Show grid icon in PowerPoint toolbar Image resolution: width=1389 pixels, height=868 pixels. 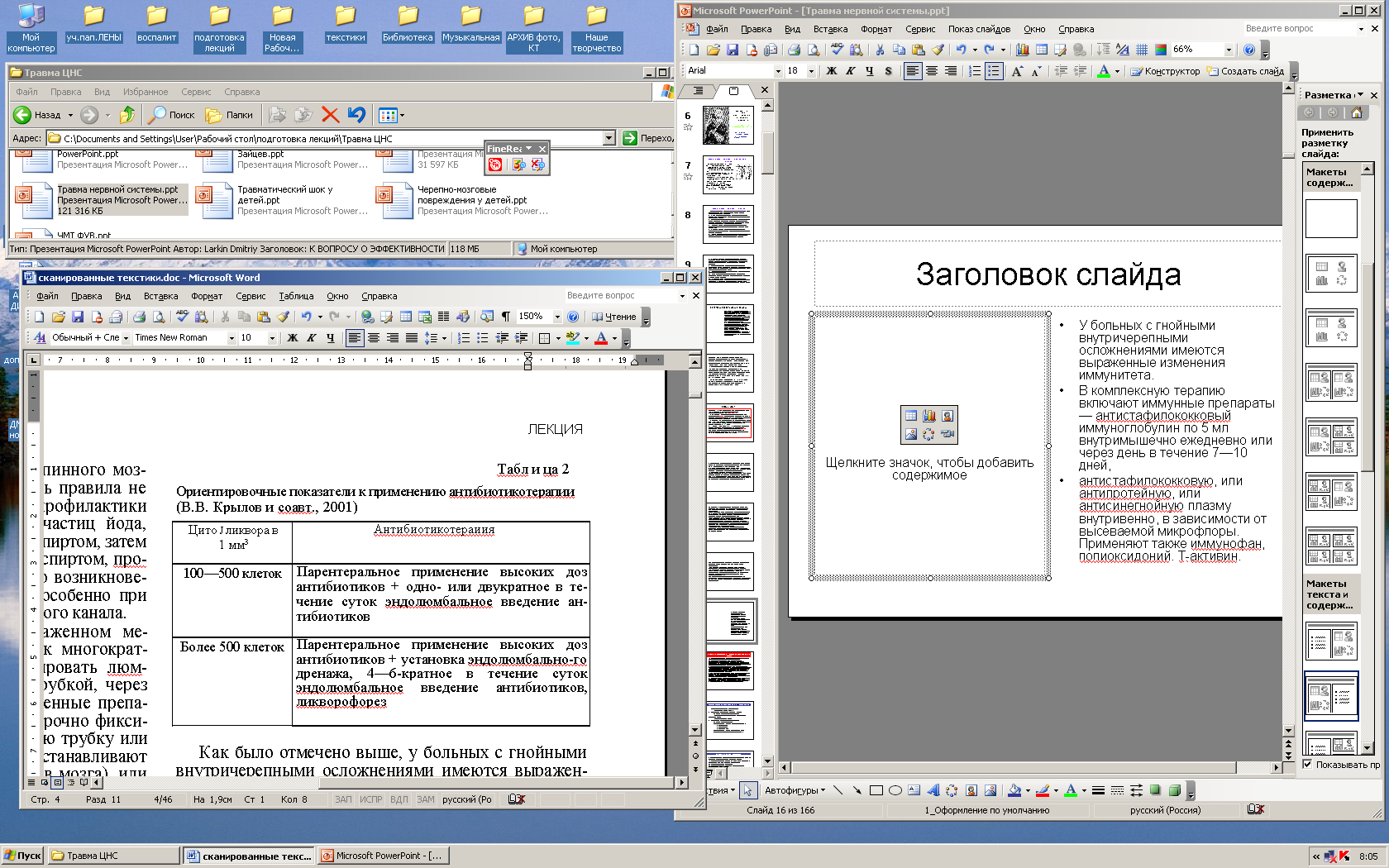1142,50
